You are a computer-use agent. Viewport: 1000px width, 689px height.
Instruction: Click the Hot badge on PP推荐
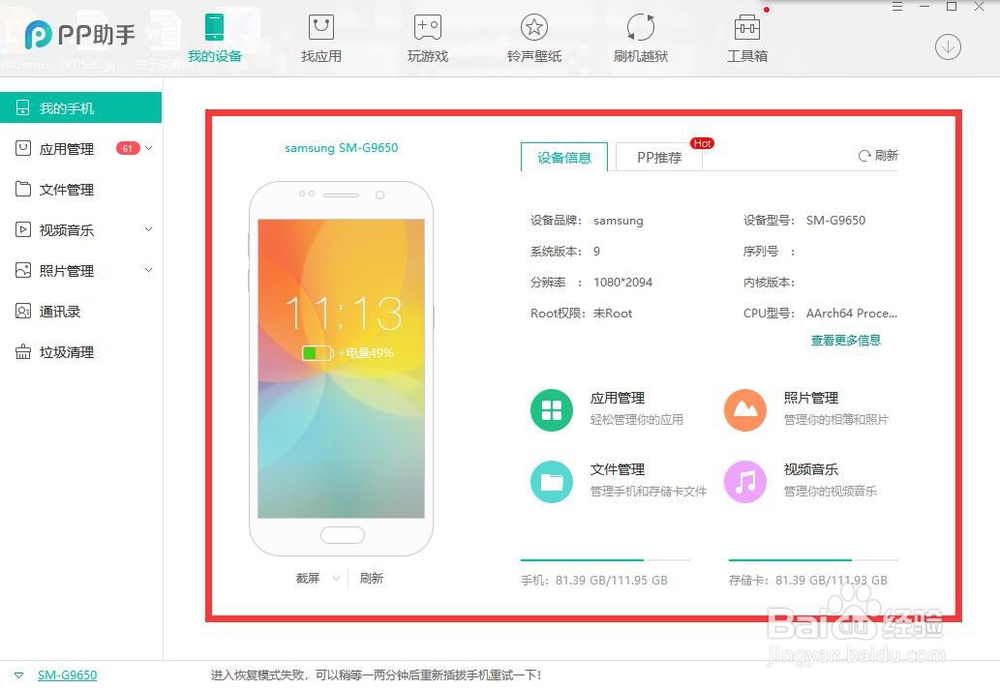(x=702, y=144)
